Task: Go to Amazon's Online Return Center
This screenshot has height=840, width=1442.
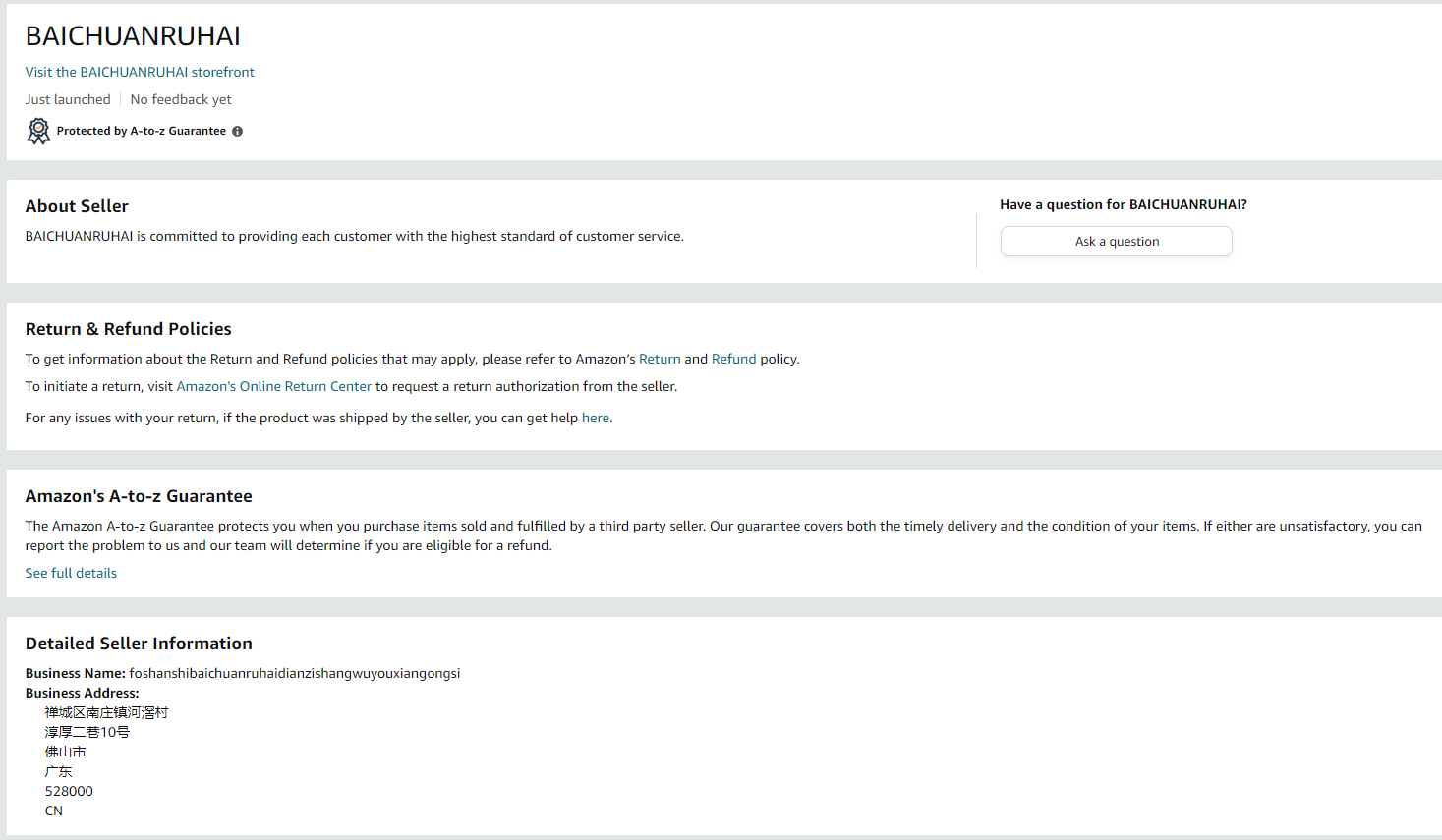Action: coord(274,386)
